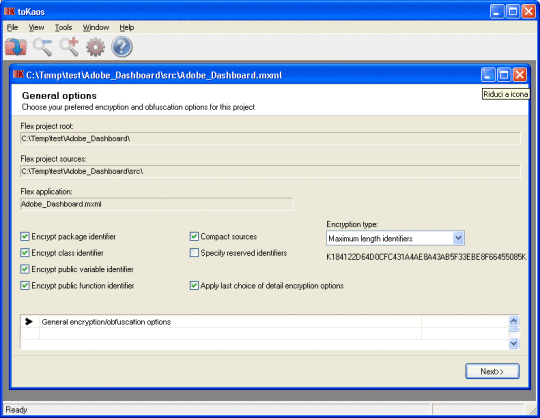Viewport: 540px width, 418px height.
Task: Click the Next>> button
Action: tap(492, 371)
